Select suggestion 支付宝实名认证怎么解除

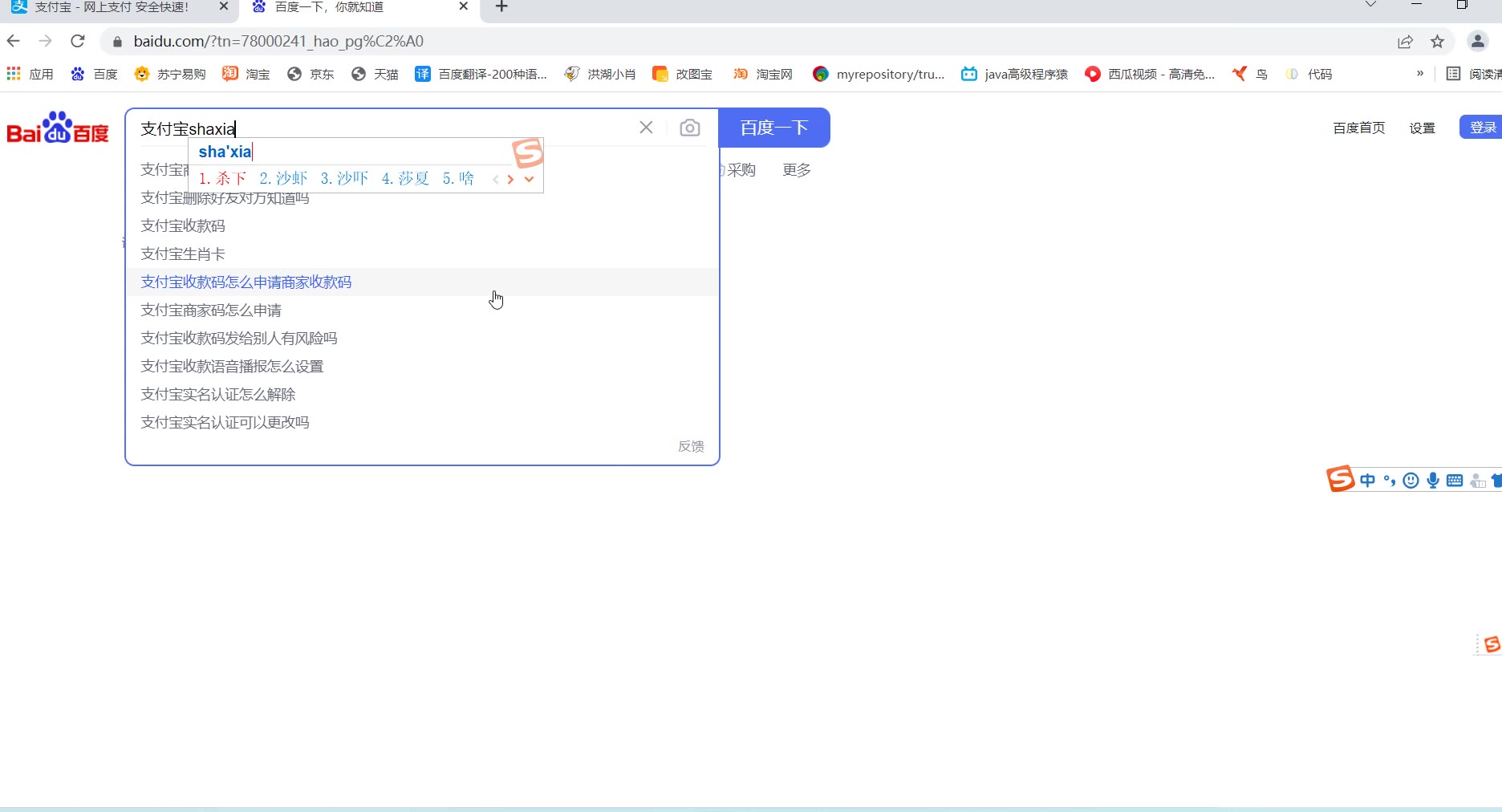pos(422,395)
